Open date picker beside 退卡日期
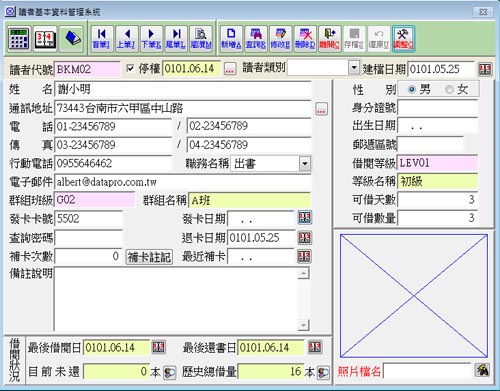The height and width of the screenshot is (391, 500). click(x=304, y=238)
